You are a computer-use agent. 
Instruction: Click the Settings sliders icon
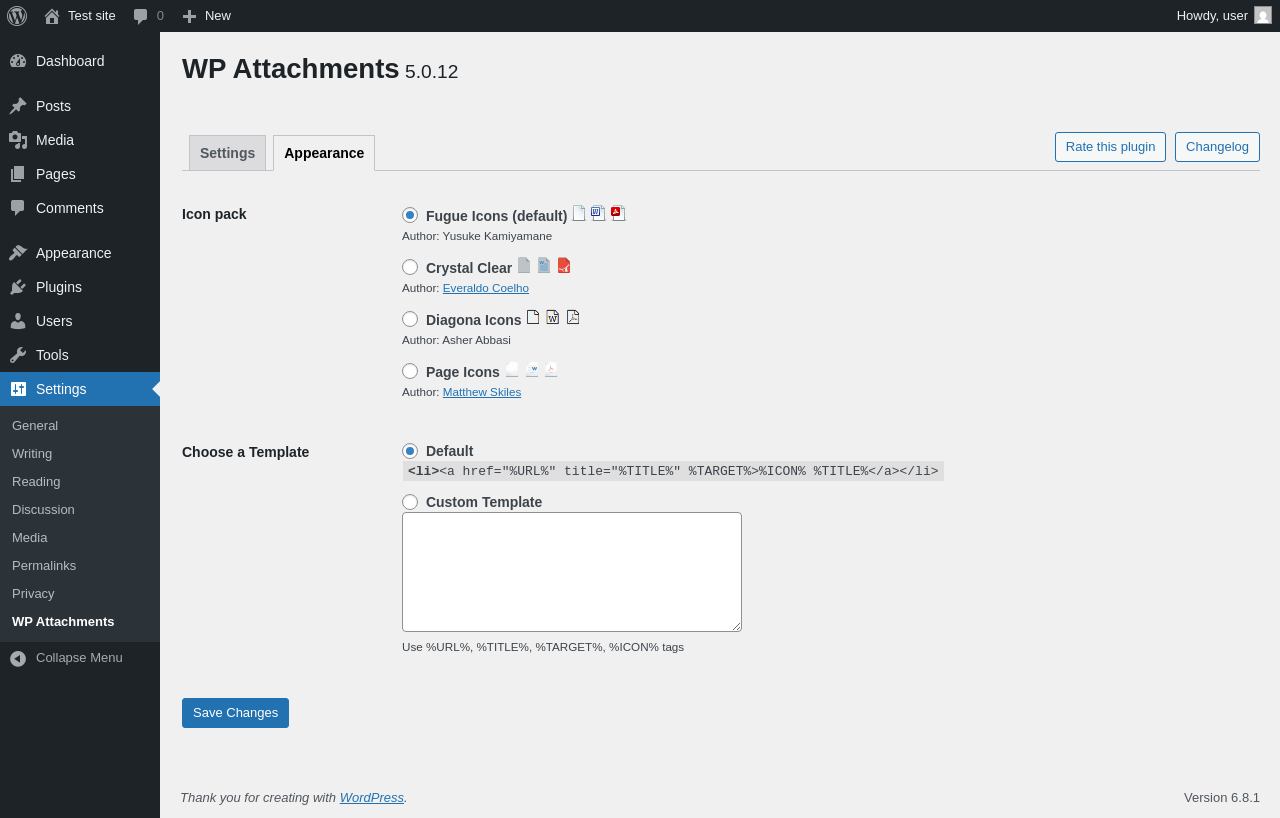coord(18,389)
